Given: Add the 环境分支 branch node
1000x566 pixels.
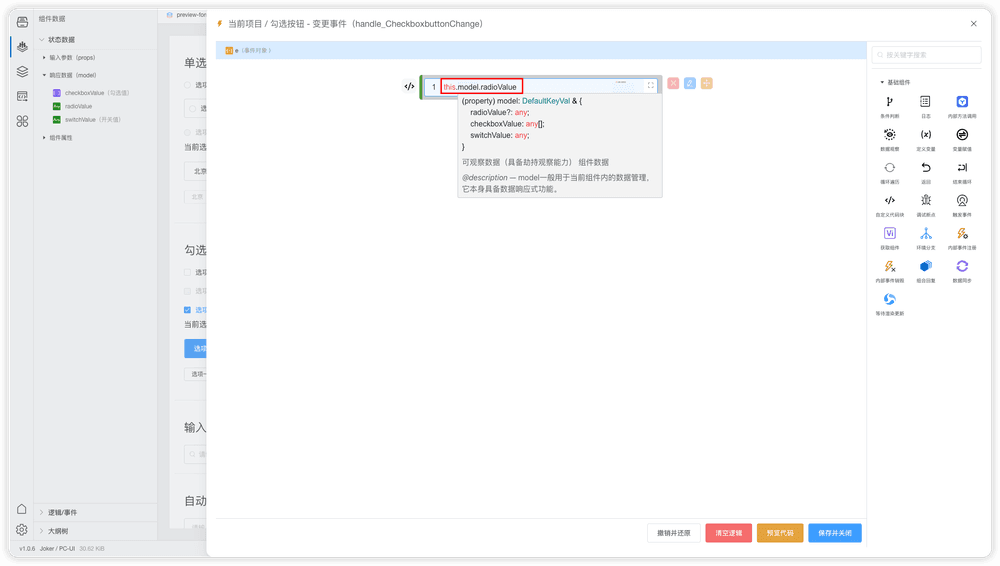Looking at the screenshot, I should coord(925,238).
